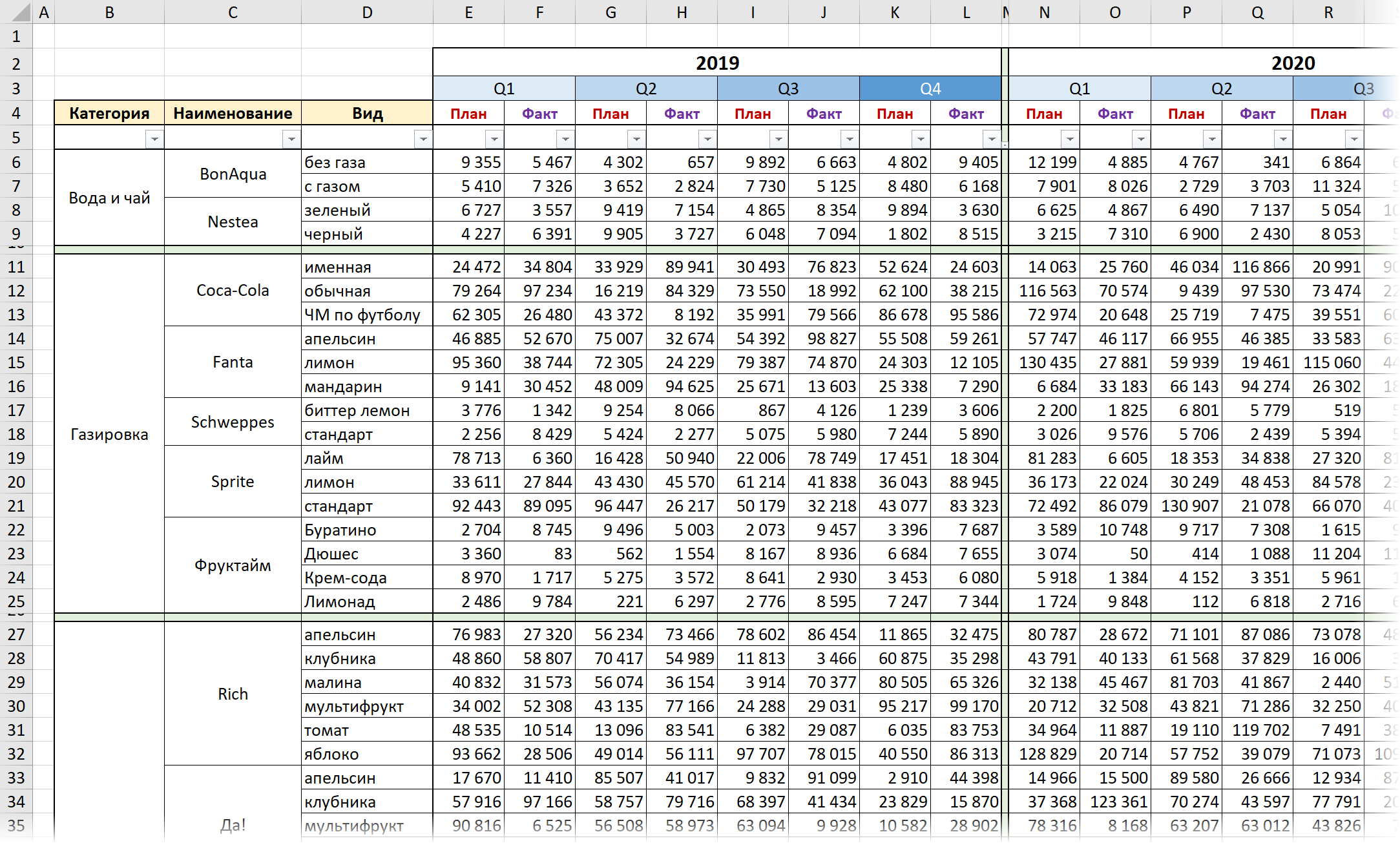Open the 2019 Q1 План filter dropdown
1400x843 pixels.
click(x=494, y=139)
